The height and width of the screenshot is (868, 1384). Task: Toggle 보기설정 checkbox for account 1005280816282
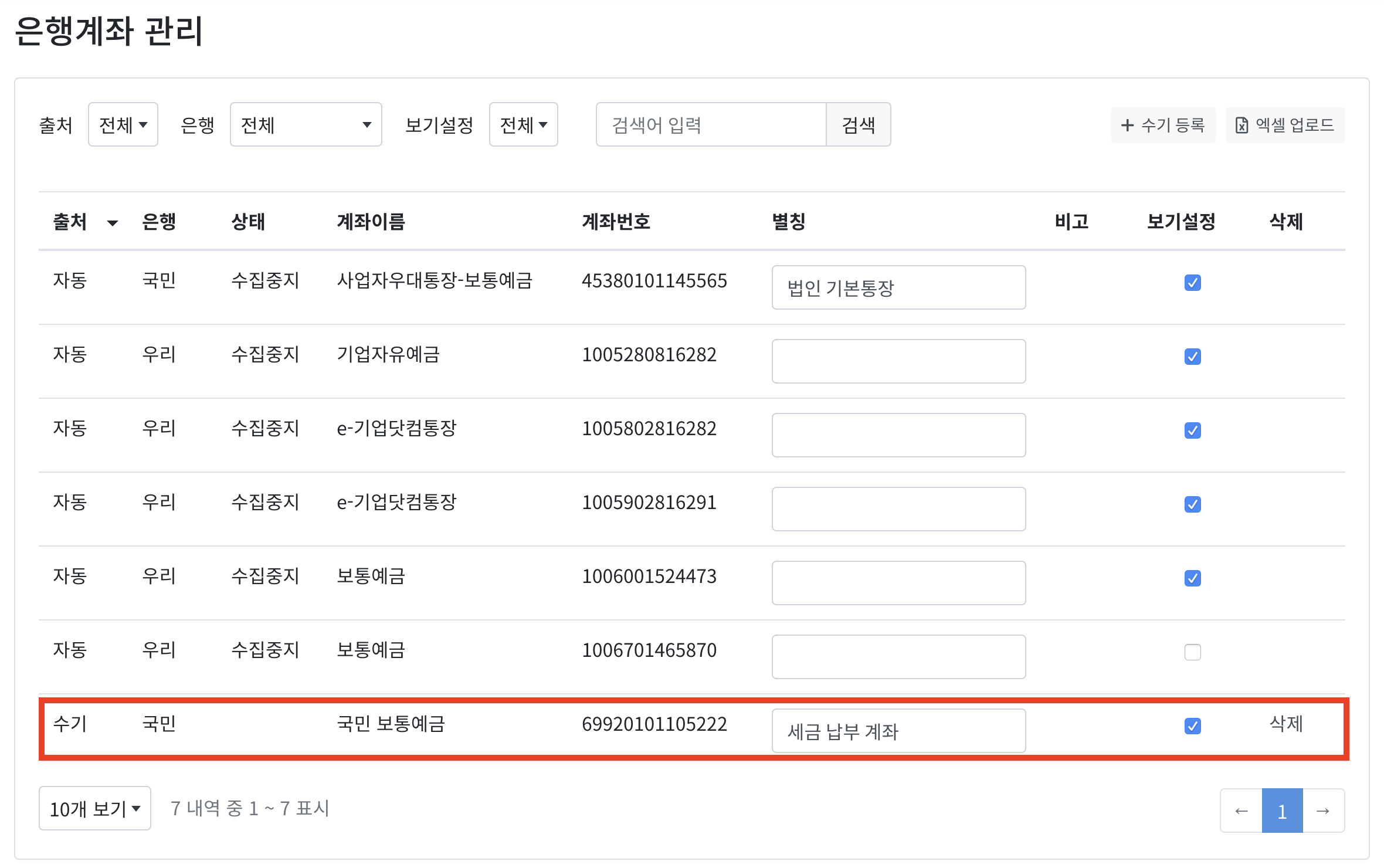click(x=1192, y=357)
